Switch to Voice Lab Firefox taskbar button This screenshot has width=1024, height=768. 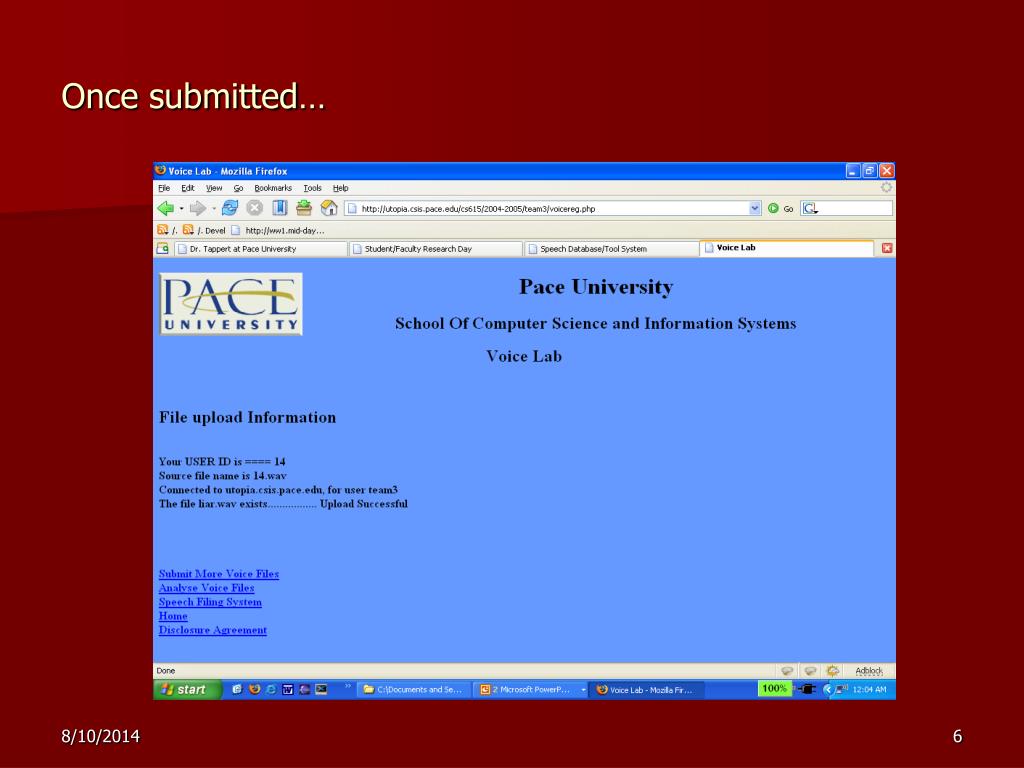(x=647, y=690)
